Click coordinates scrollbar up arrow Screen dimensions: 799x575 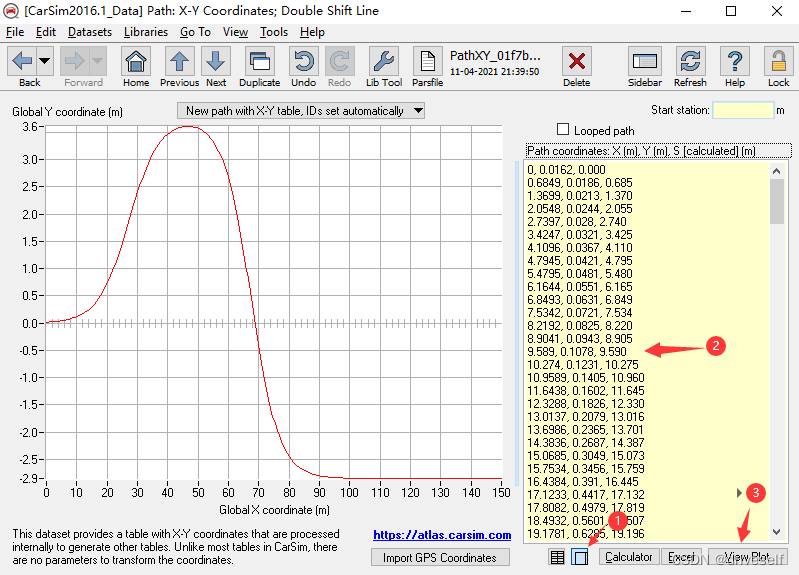click(x=777, y=171)
